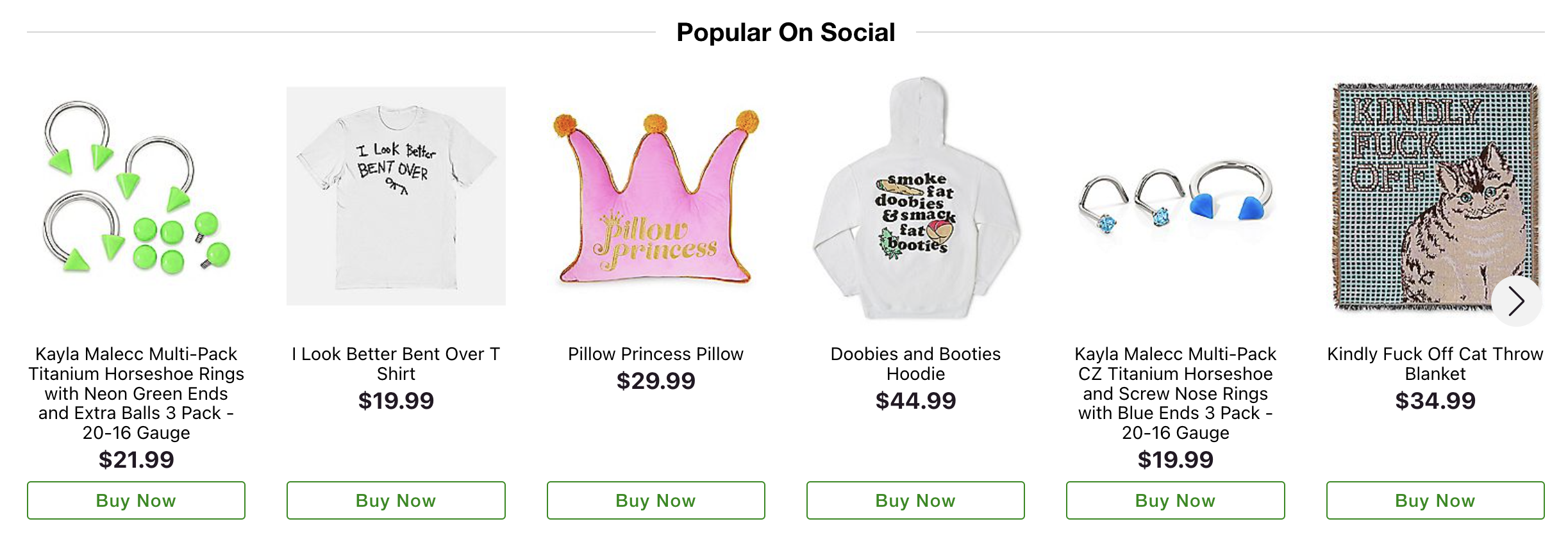Click the Popular On Social heading
This screenshot has height=551, width=1568.
[785, 33]
